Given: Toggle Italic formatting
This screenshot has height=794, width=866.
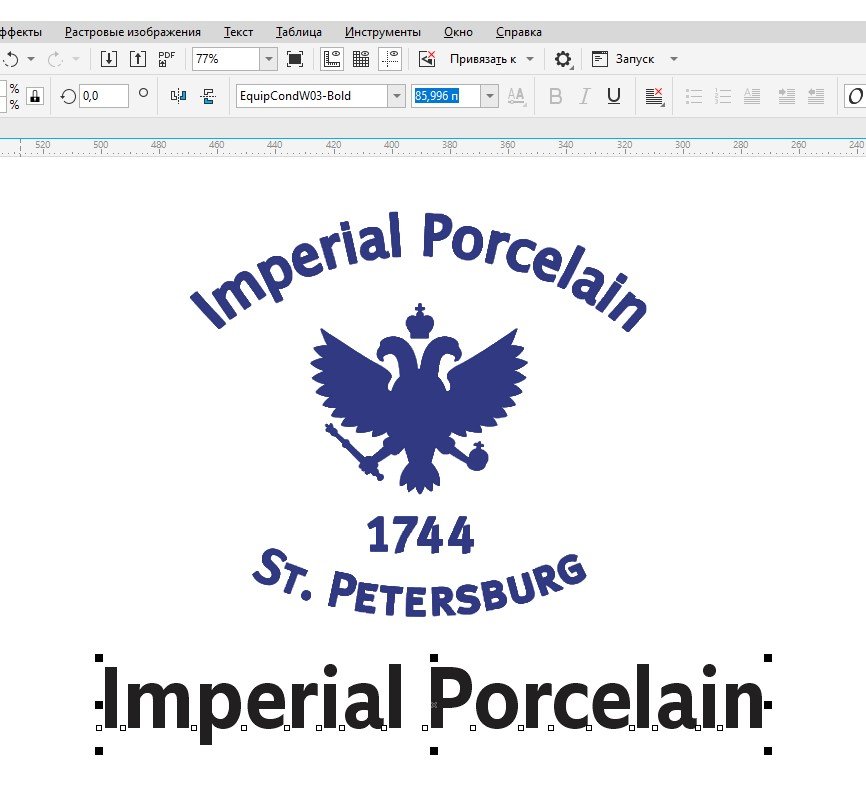Looking at the screenshot, I should coord(584,96).
